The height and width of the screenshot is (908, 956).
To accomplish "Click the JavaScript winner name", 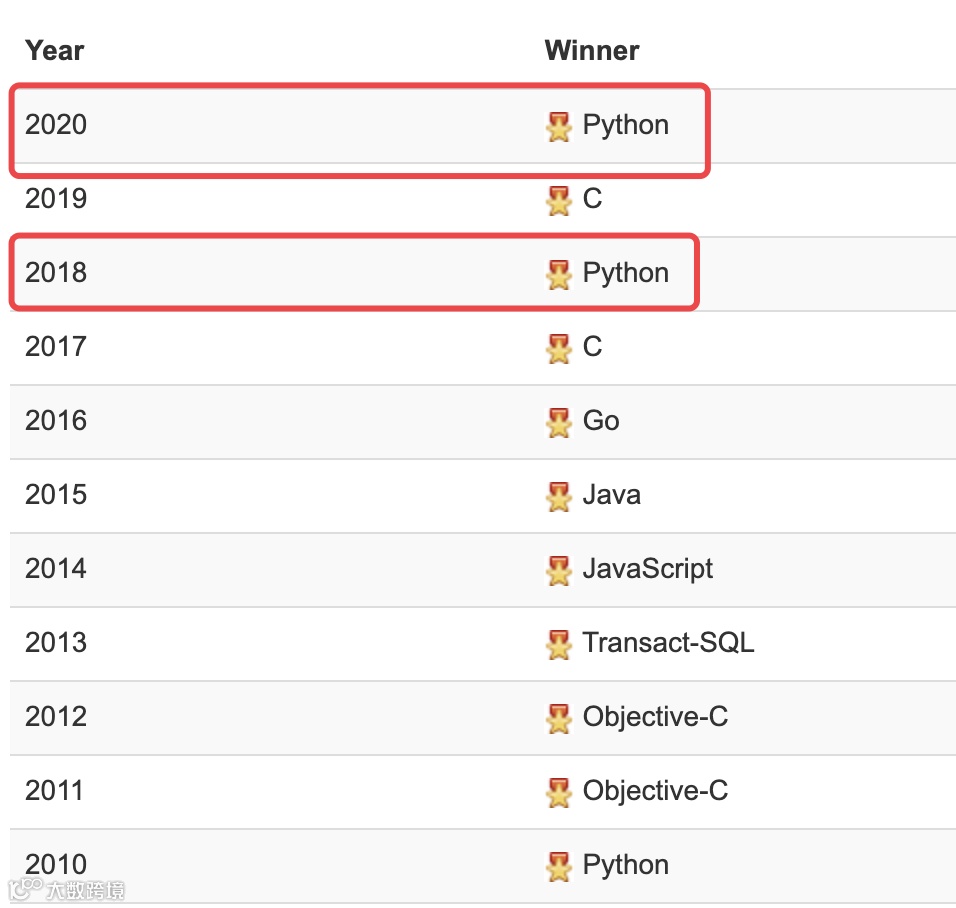I will point(648,569).
